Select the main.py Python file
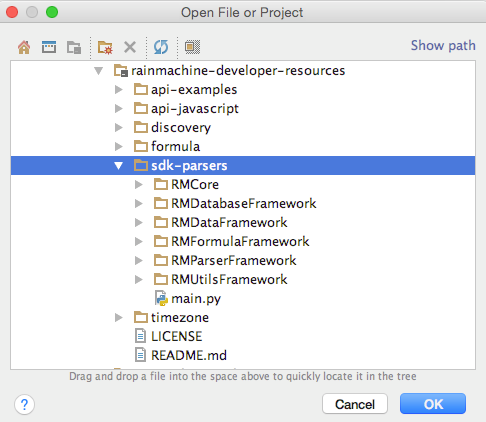The width and height of the screenshot is (486, 422). [x=188, y=298]
